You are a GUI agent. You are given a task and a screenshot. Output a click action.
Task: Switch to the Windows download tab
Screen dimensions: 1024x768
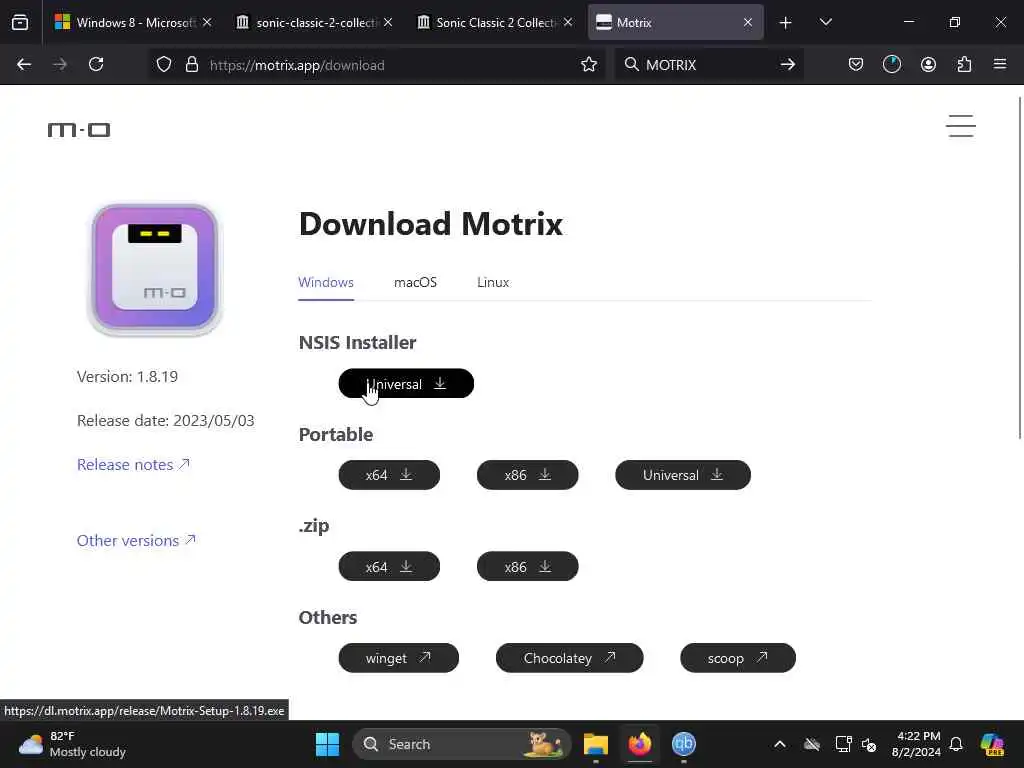tap(326, 282)
